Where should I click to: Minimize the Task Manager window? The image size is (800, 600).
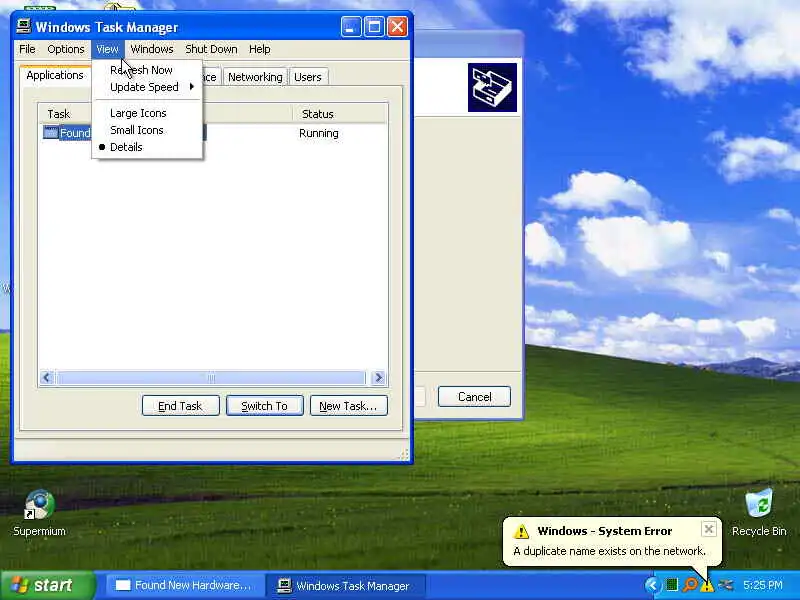351,27
